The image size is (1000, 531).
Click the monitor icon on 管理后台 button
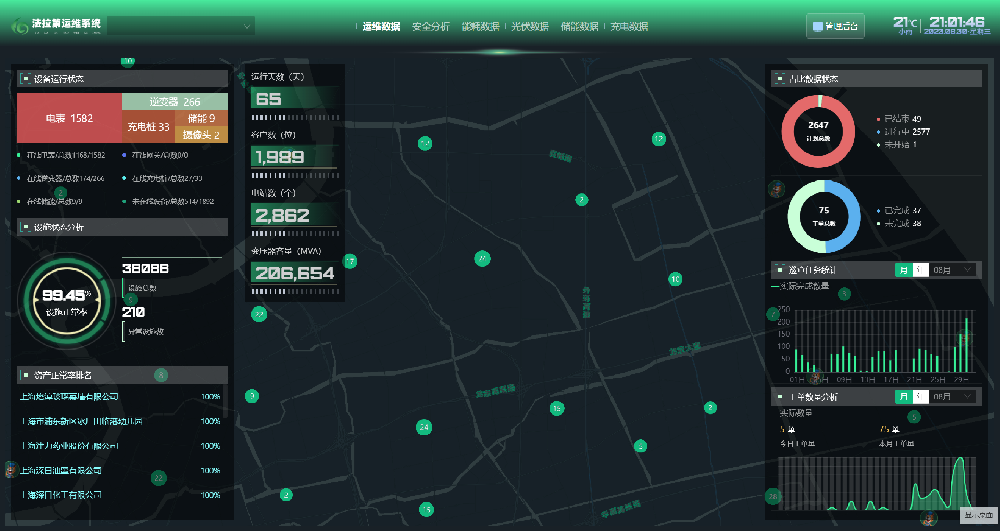point(819,27)
